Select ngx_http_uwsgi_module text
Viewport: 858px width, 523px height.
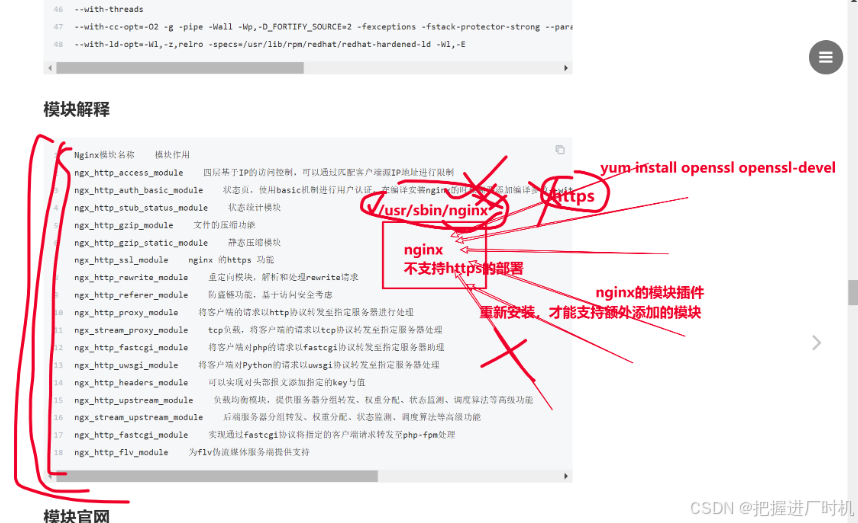[x=126, y=365]
